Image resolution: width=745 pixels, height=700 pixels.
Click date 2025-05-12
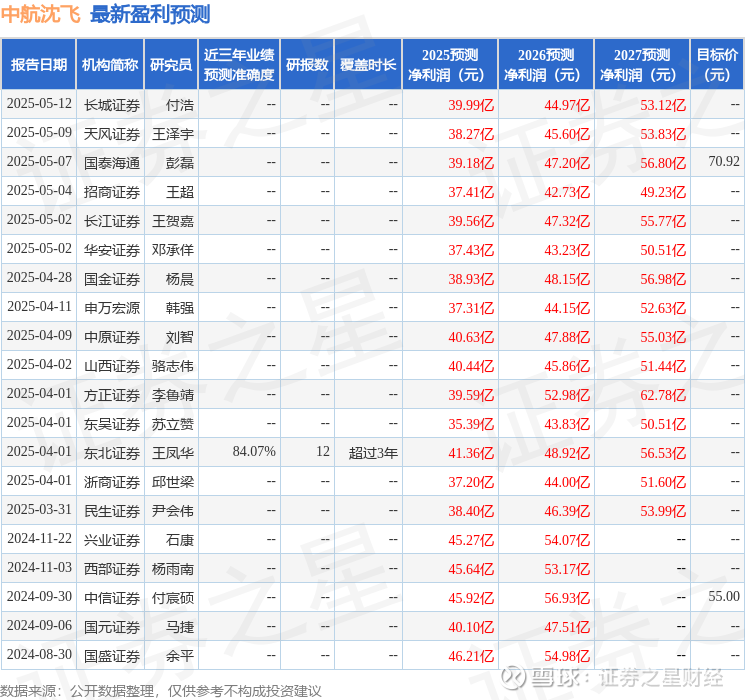[x=39, y=104]
